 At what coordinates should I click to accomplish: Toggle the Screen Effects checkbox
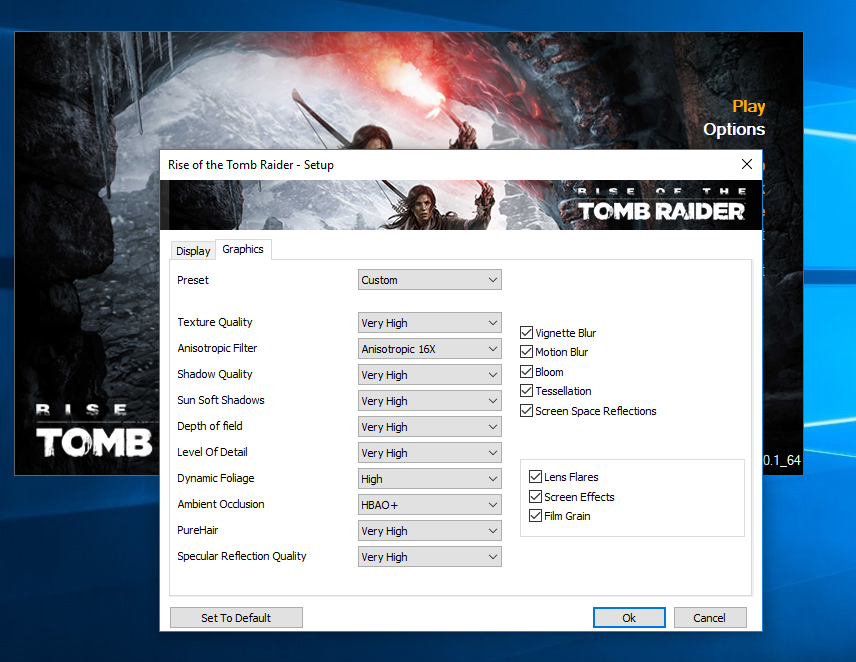tap(536, 497)
